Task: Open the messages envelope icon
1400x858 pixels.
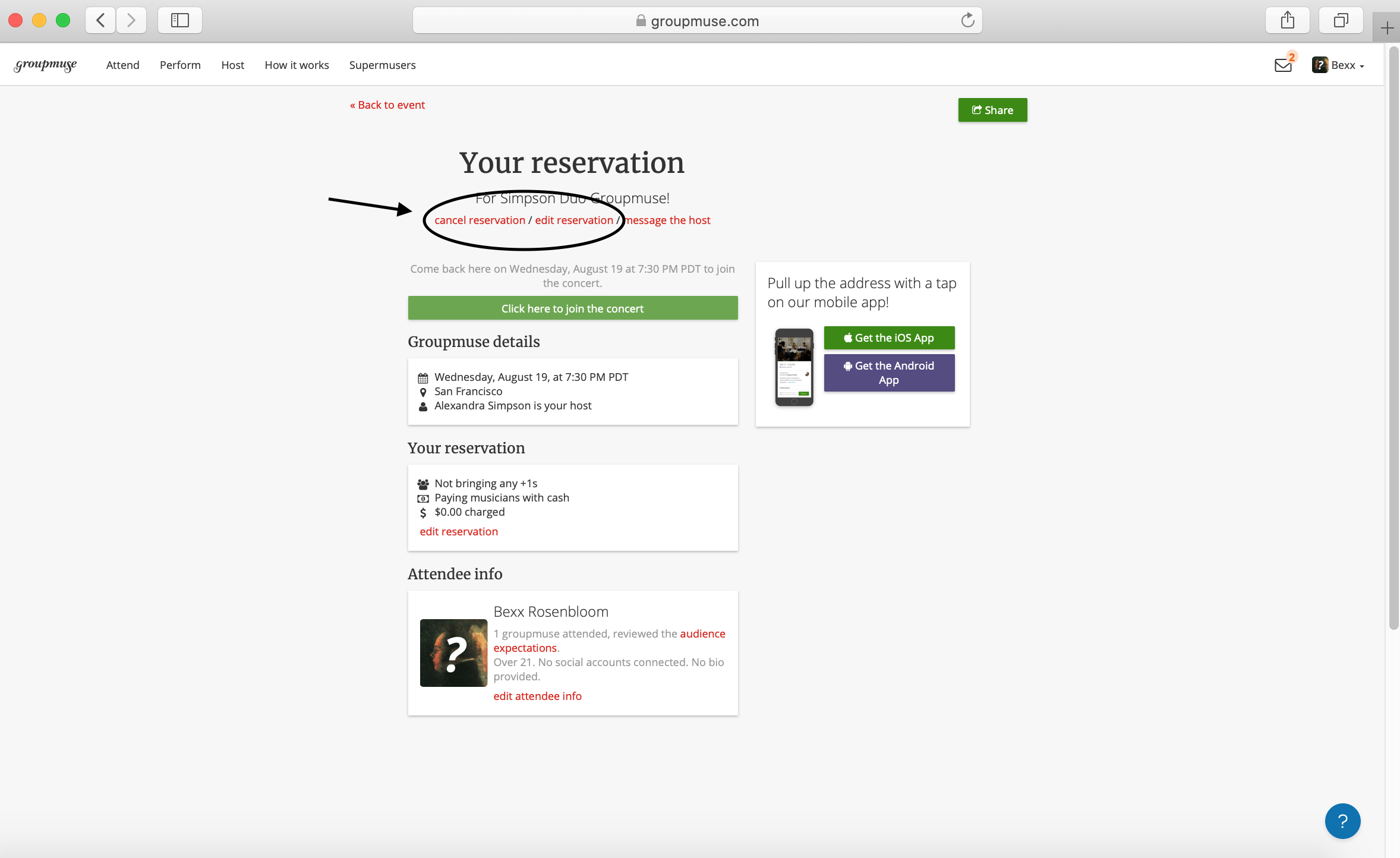Action: (x=1283, y=65)
